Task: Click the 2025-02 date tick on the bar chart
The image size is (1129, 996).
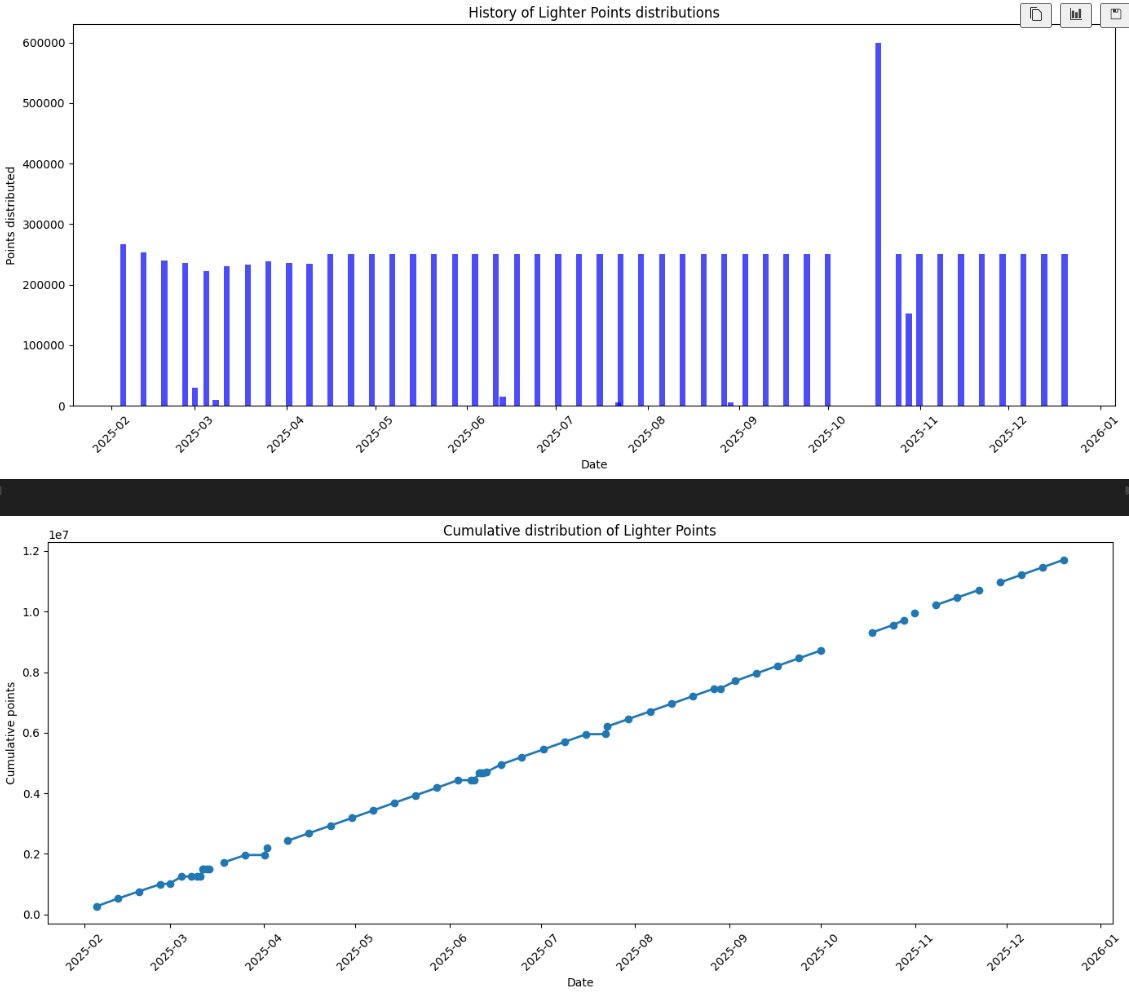Action: [x=112, y=434]
